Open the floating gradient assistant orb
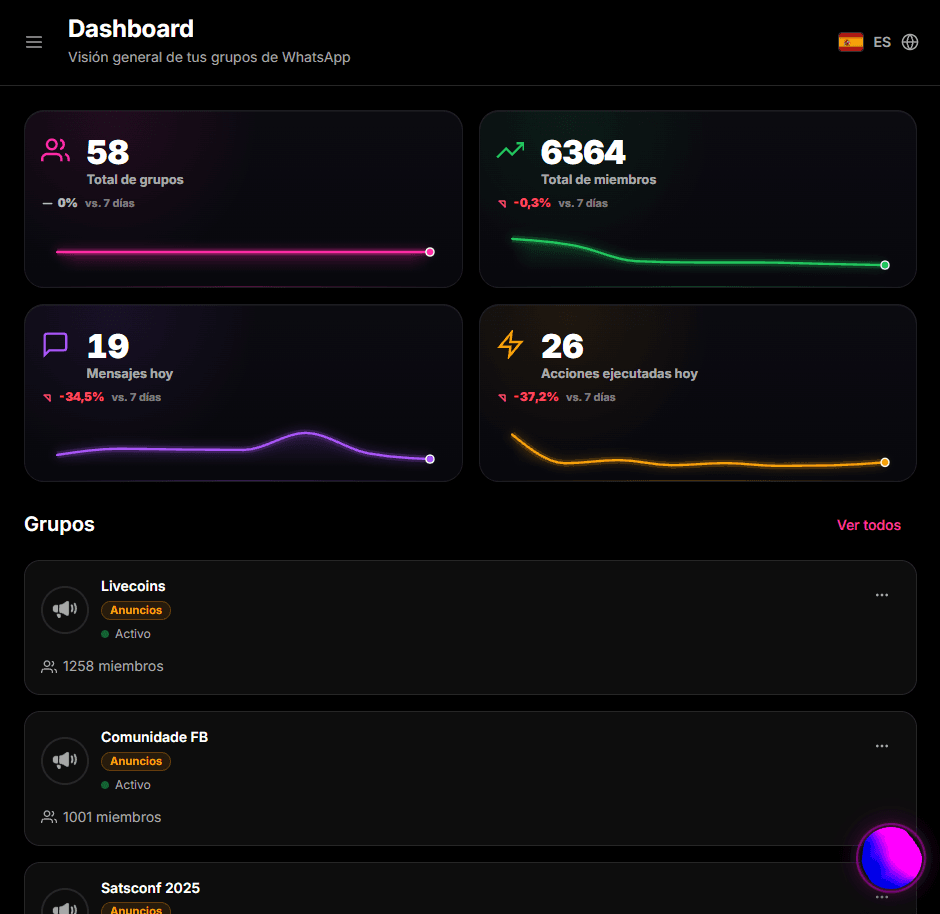The image size is (940, 914). [891, 858]
